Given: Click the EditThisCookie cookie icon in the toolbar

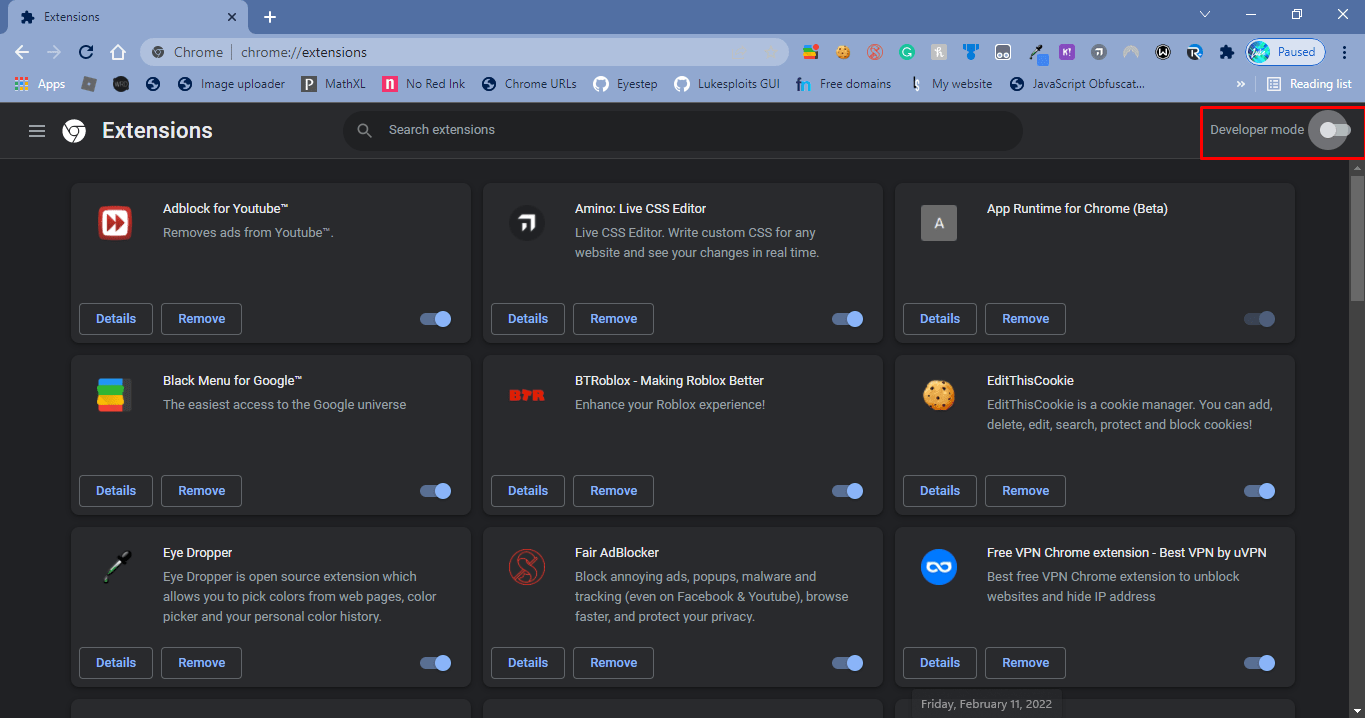Looking at the screenshot, I should (x=843, y=51).
